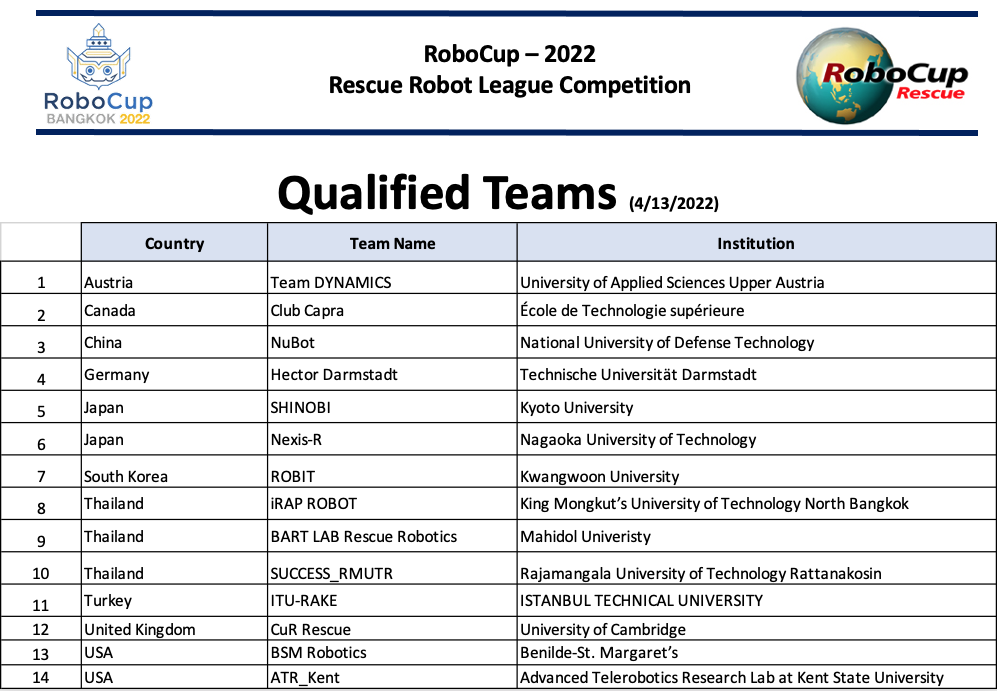The width and height of the screenshot is (997, 691).
Task: Select the Austria country cell
Action: coord(174,278)
